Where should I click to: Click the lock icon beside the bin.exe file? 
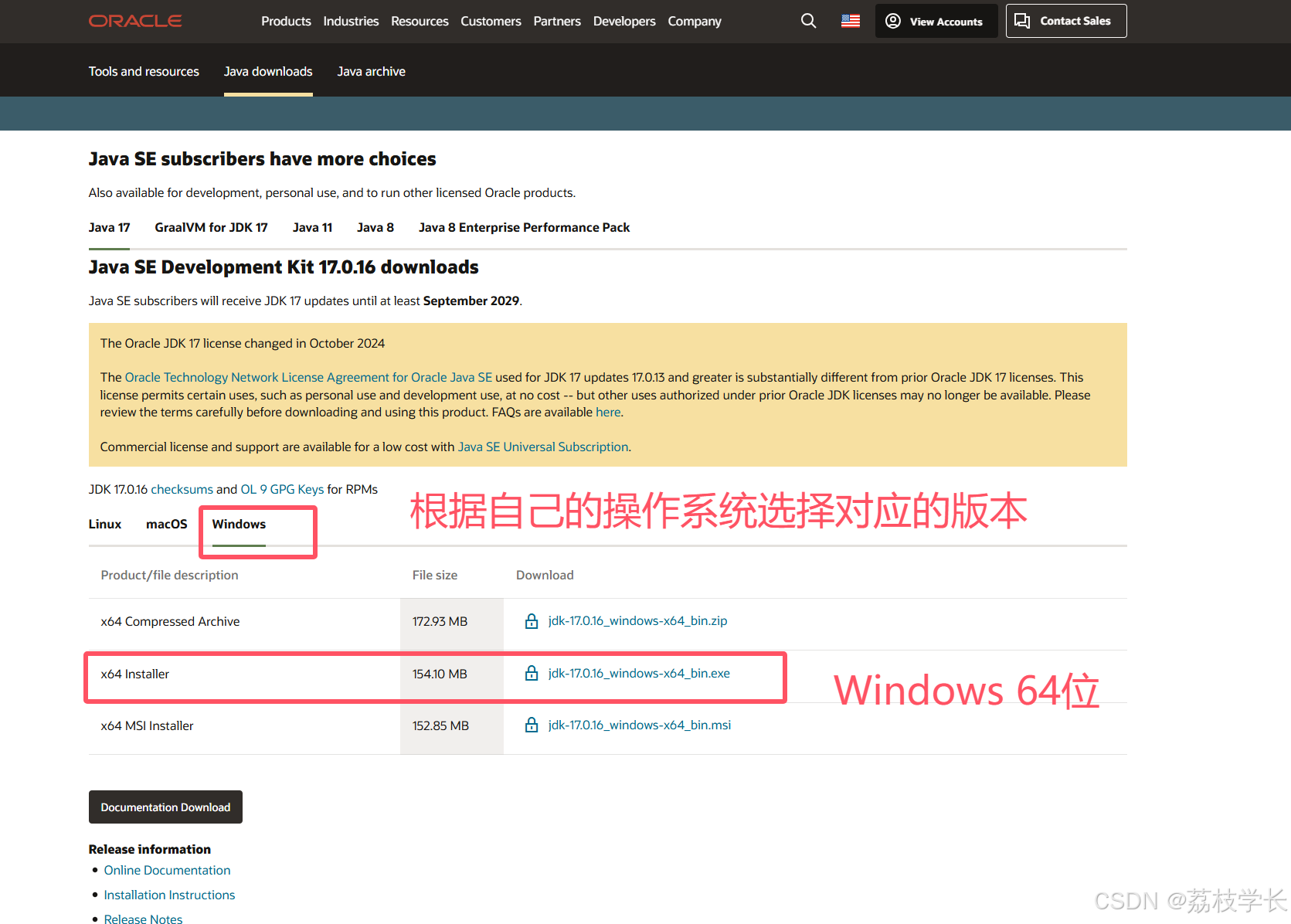532,673
